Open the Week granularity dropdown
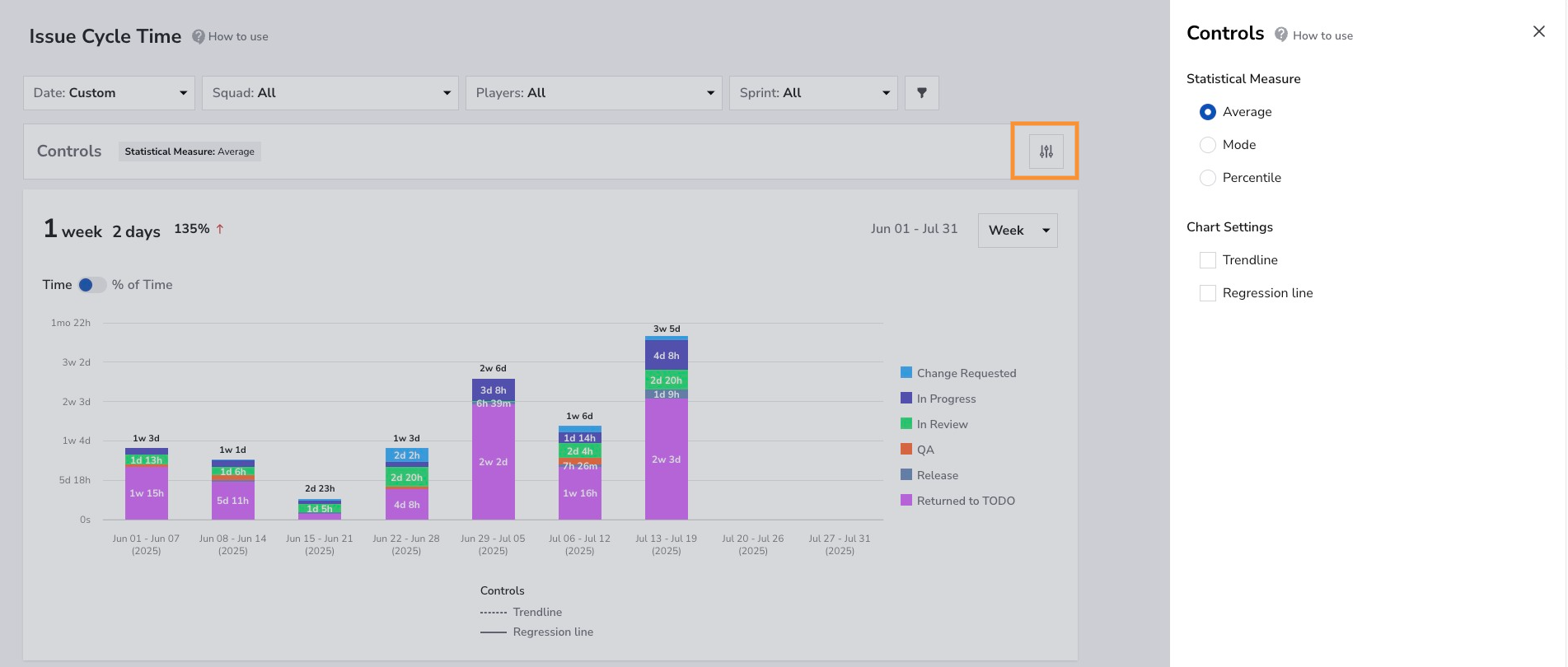Screen dimensions: 1568x667 [x=1018, y=231]
